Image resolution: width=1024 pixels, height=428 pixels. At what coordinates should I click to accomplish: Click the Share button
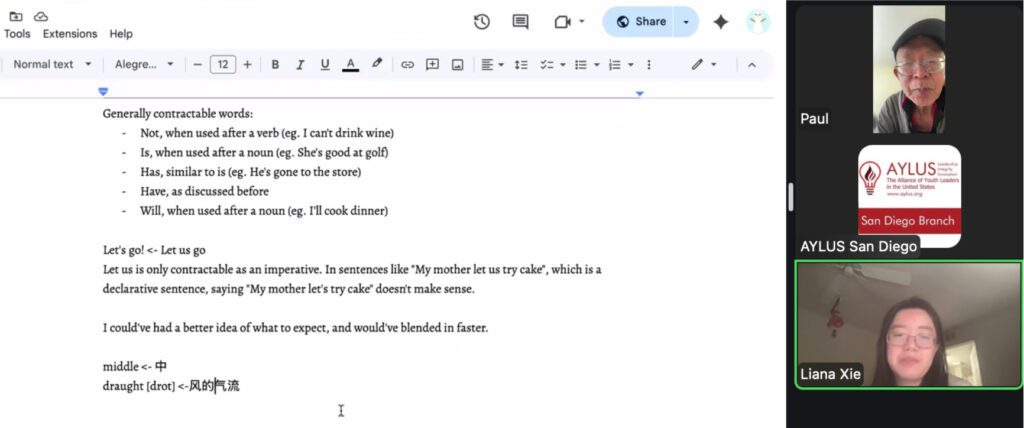click(x=640, y=22)
